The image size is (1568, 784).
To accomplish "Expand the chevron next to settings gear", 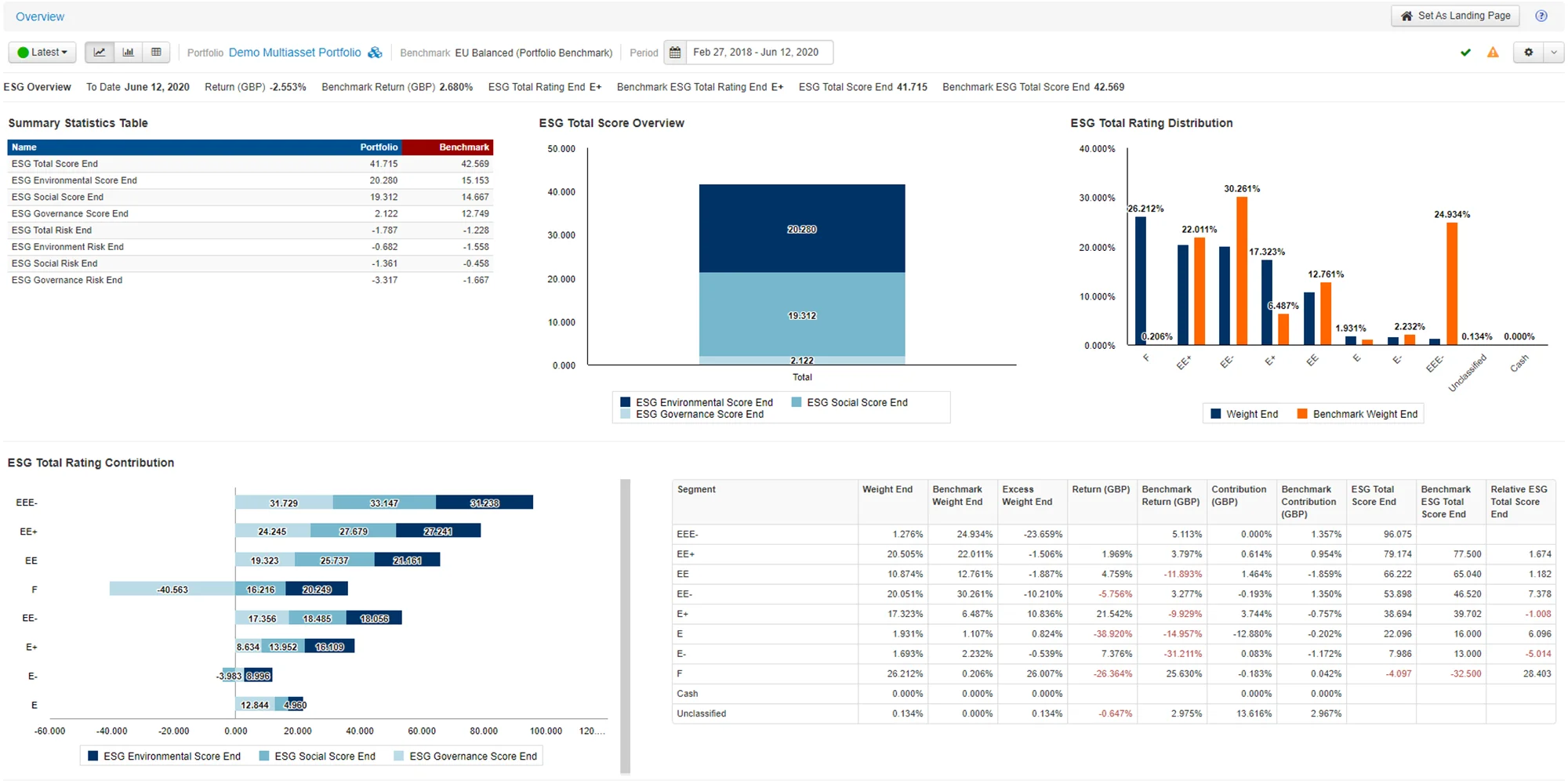I will 1554,53.
